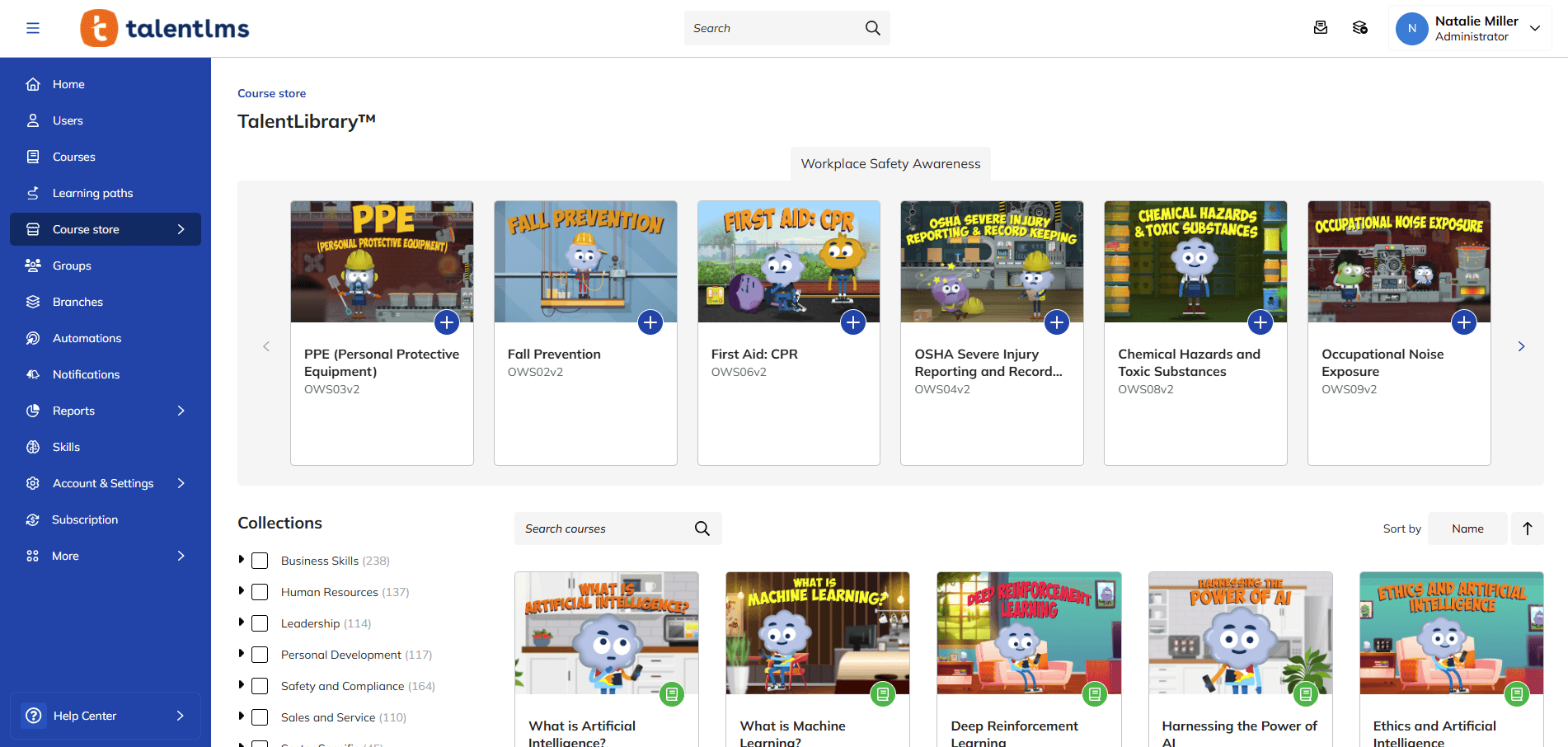This screenshot has height=747, width=1568.
Task: Check the Safety and Compliance checkbox
Action: point(260,685)
